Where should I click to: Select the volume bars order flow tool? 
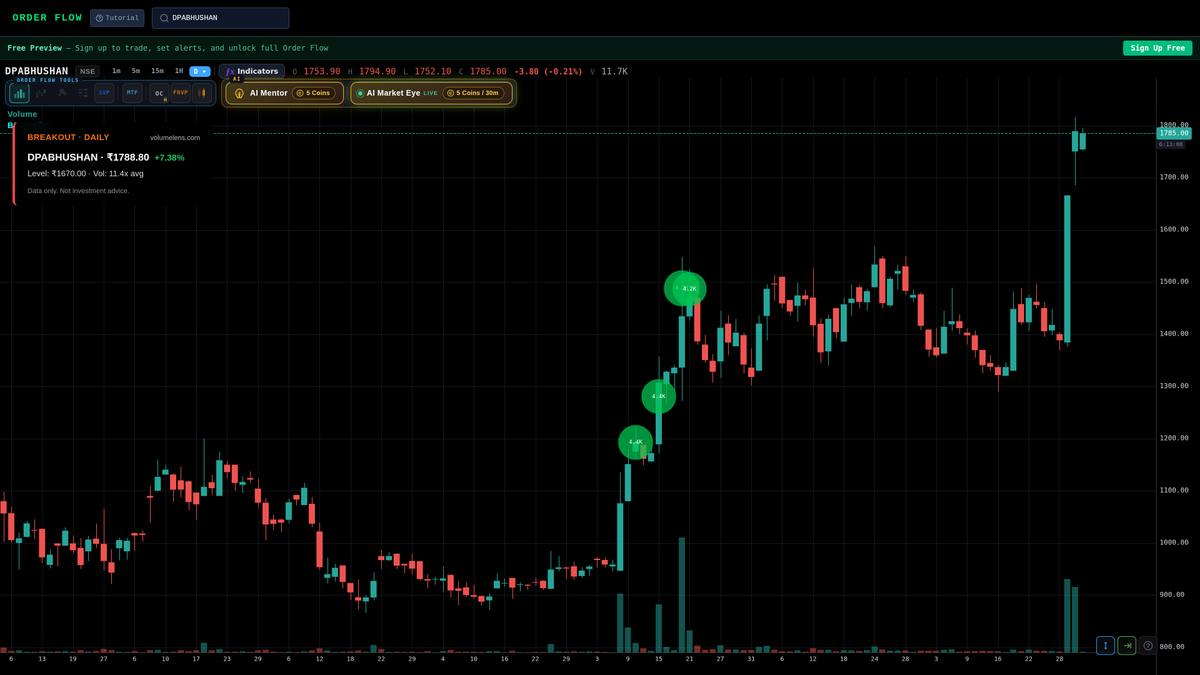click(19, 93)
